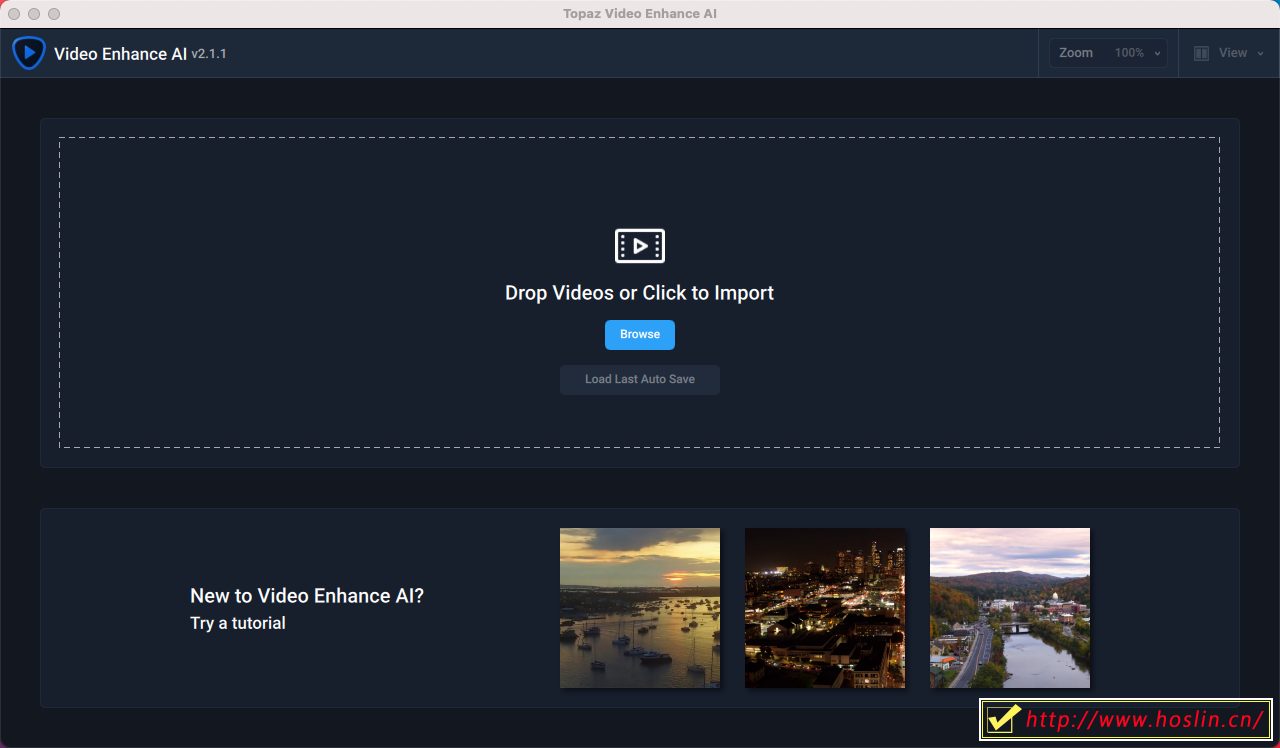Click the Topaz Video Enhance AI logo icon
Screen dimensions: 1280x748
29,52
